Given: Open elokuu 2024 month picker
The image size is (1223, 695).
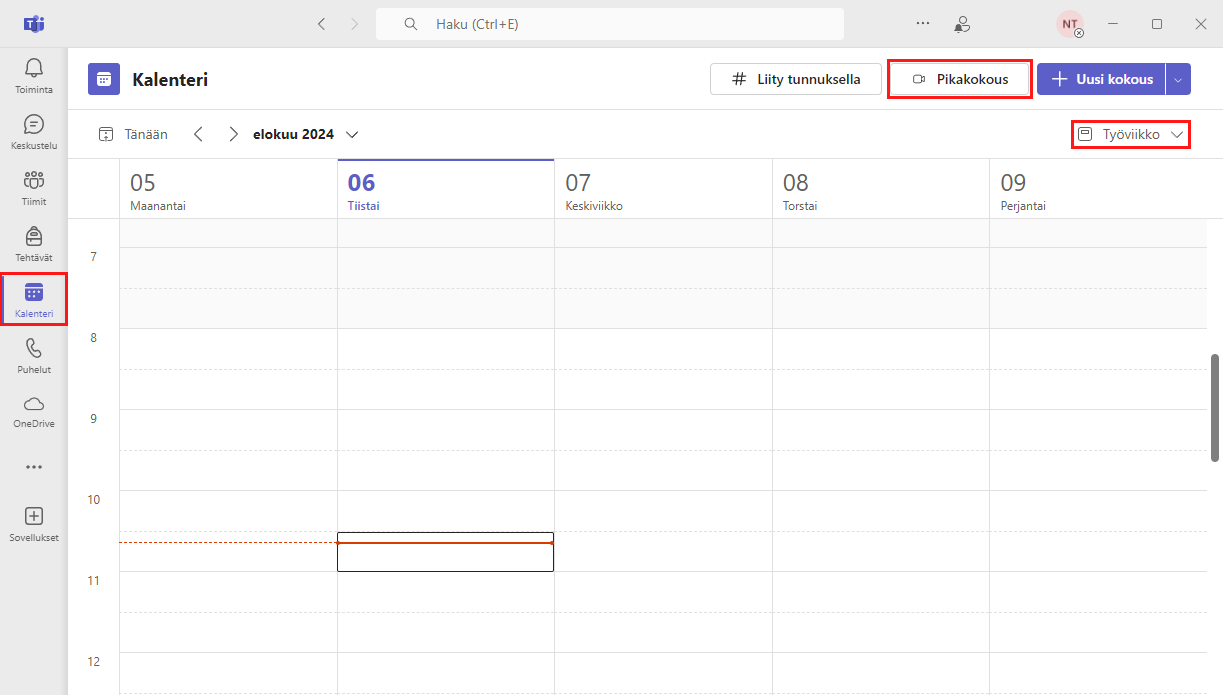Looking at the screenshot, I should point(305,134).
